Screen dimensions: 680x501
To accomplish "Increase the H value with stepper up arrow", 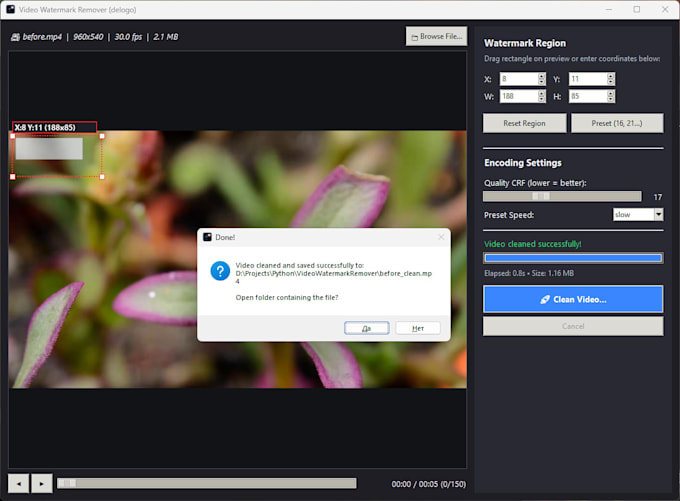I will point(611,93).
